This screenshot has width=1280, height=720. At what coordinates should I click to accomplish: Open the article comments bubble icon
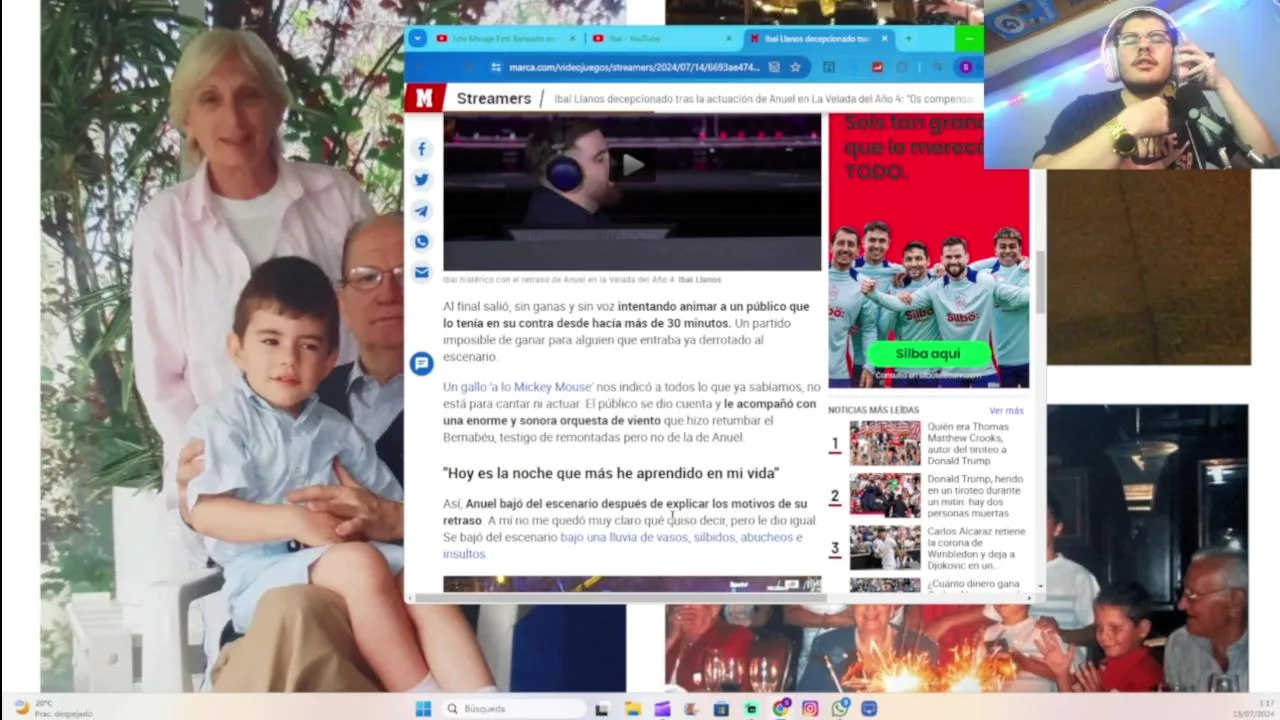coord(421,363)
